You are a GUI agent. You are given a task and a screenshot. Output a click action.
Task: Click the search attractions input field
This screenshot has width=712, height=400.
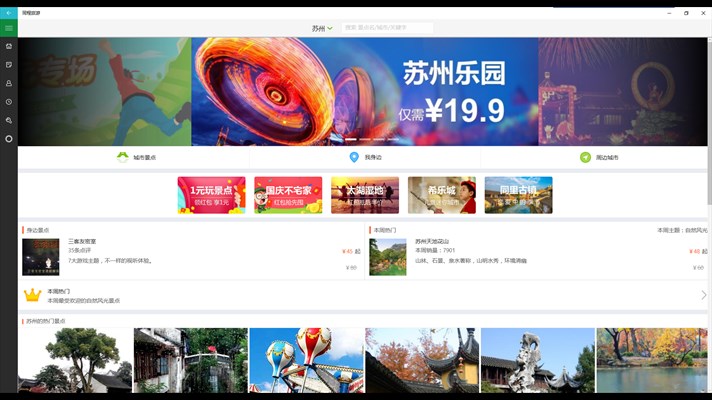tap(388, 28)
